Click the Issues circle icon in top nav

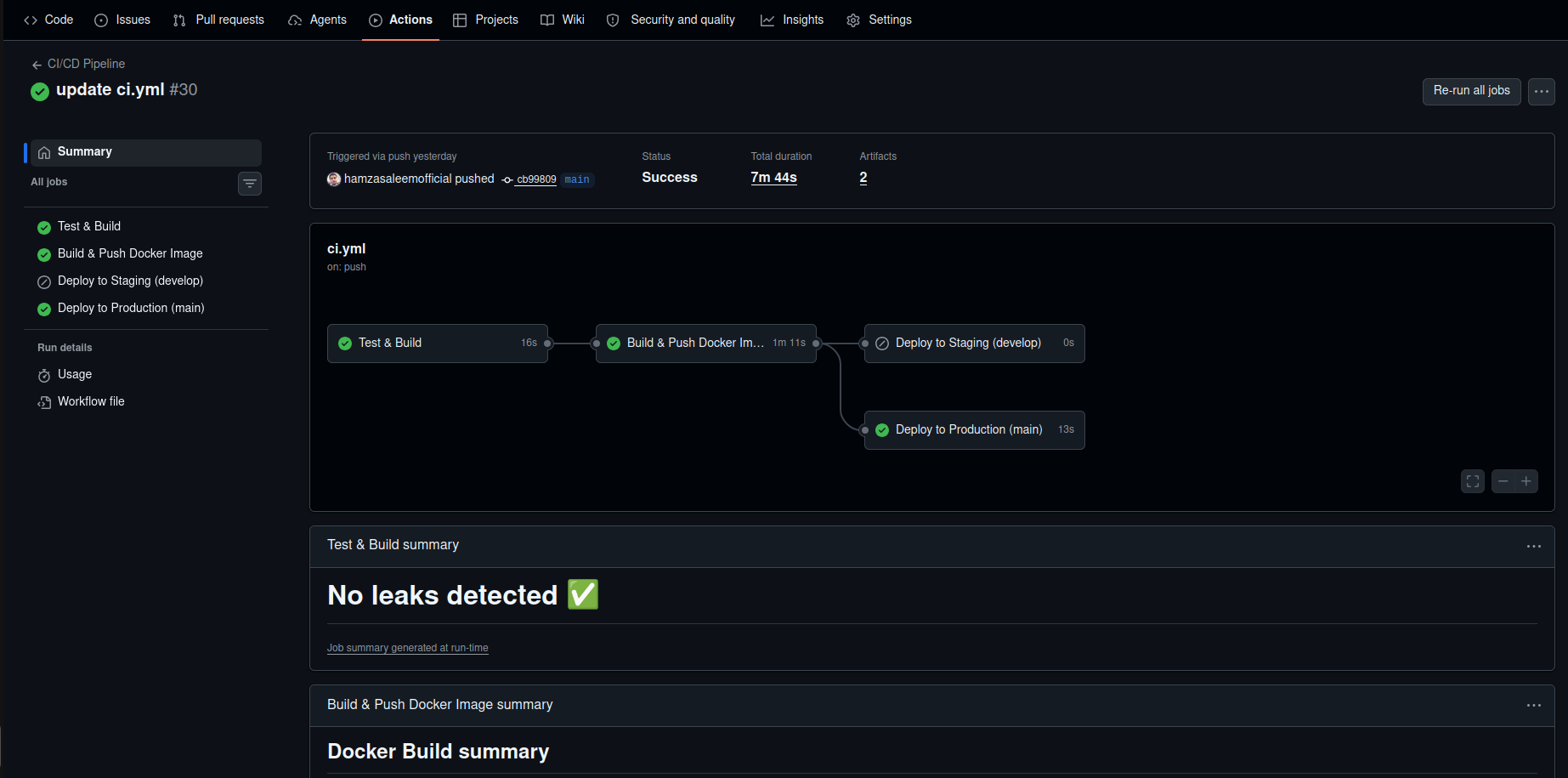(101, 20)
